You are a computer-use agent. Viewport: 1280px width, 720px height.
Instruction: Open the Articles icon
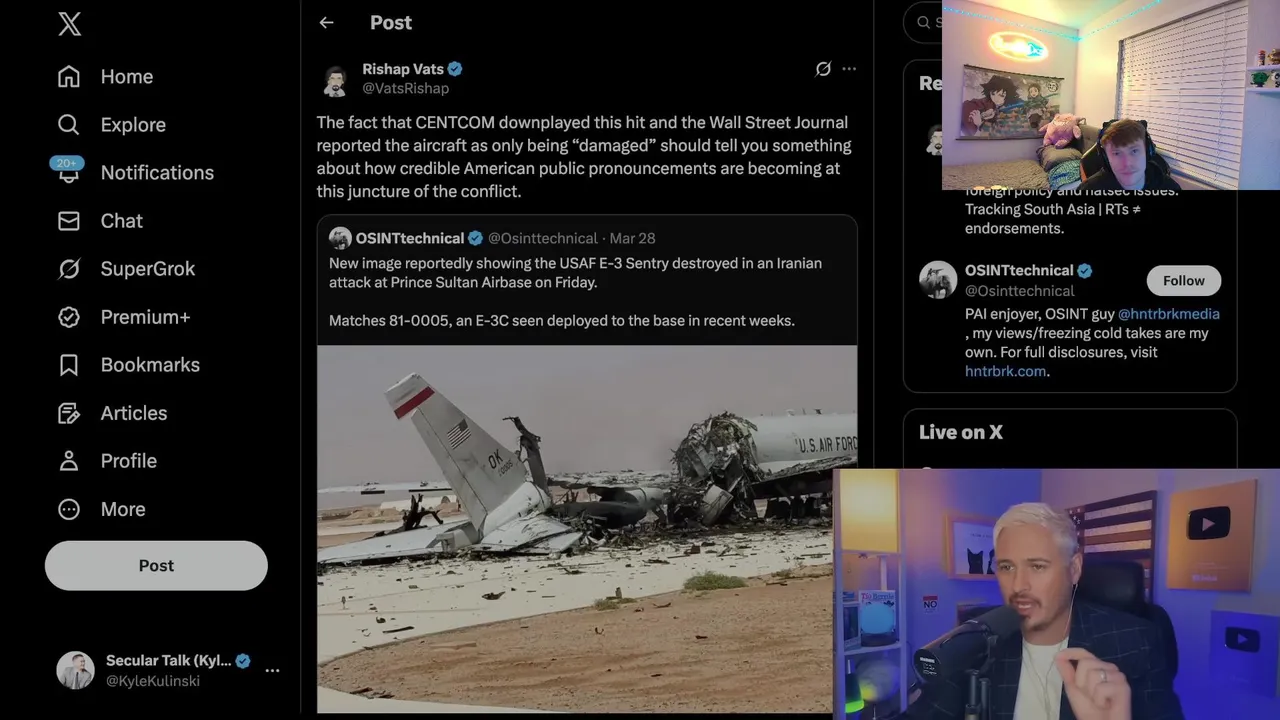pyautogui.click(x=69, y=413)
